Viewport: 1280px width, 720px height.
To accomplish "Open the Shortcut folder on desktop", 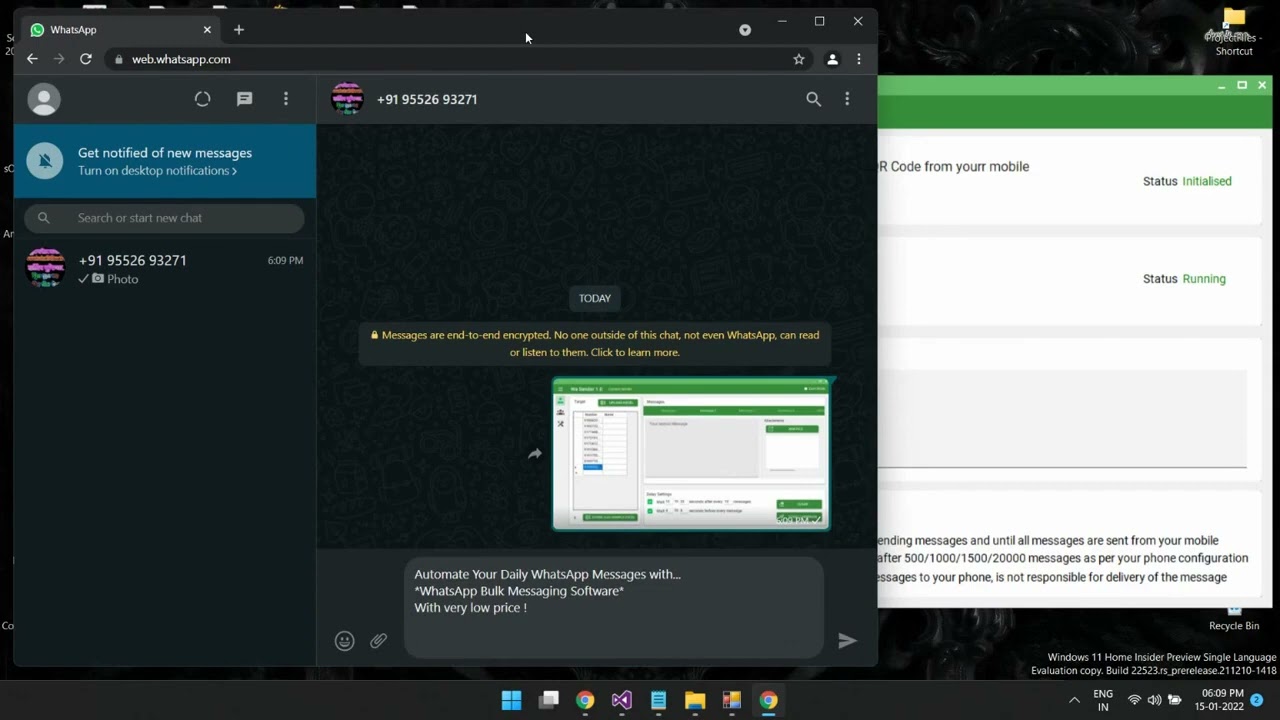I will click(x=1234, y=32).
